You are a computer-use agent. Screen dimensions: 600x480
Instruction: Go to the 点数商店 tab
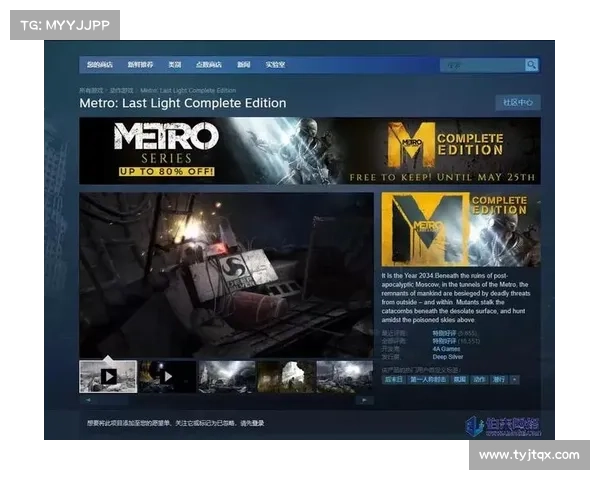coord(209,65)
